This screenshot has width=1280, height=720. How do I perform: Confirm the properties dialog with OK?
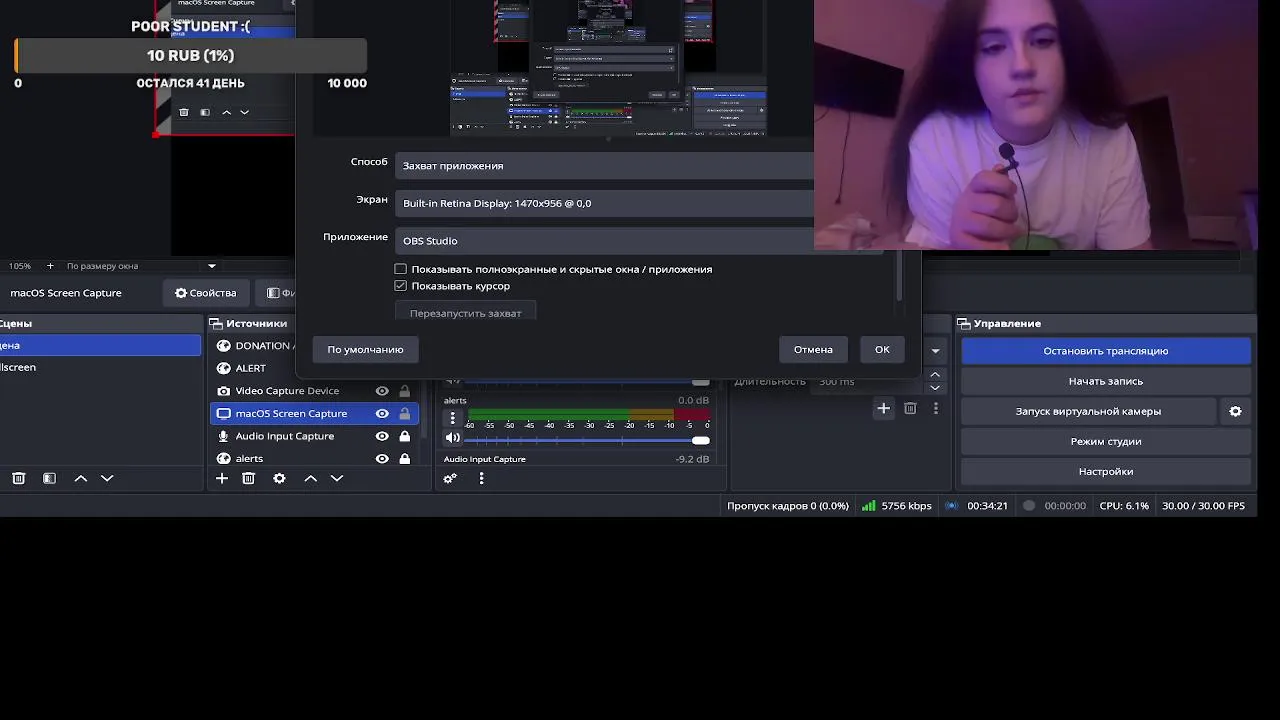pyautogui.click(x=882, y=349)
